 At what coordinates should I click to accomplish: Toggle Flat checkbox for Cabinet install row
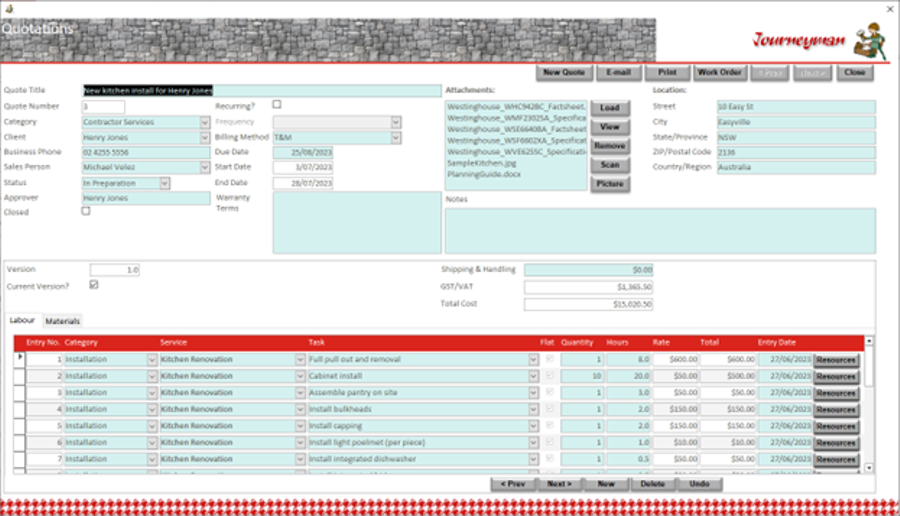[x=549, y=375]
